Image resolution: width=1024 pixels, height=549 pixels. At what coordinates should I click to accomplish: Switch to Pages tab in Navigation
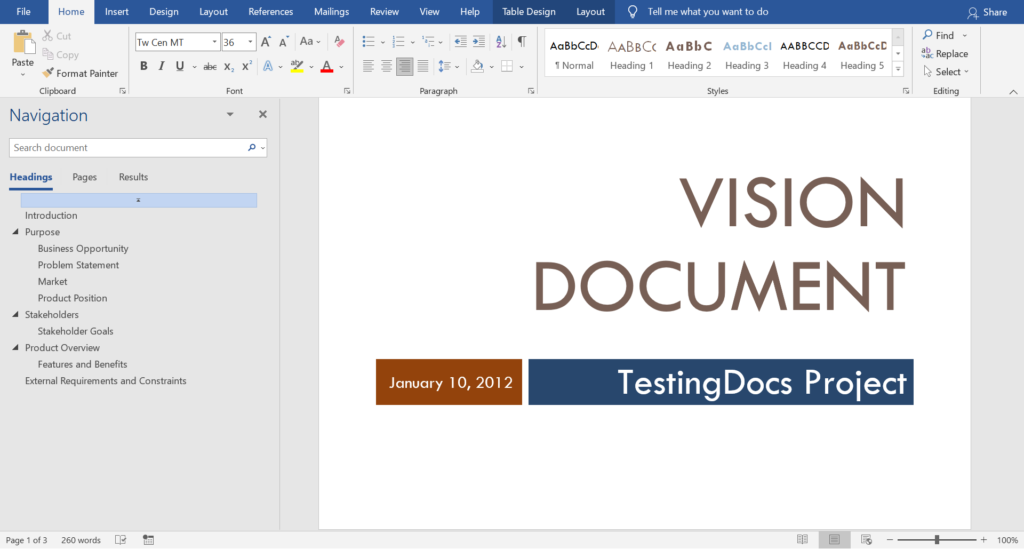[84, 177]
